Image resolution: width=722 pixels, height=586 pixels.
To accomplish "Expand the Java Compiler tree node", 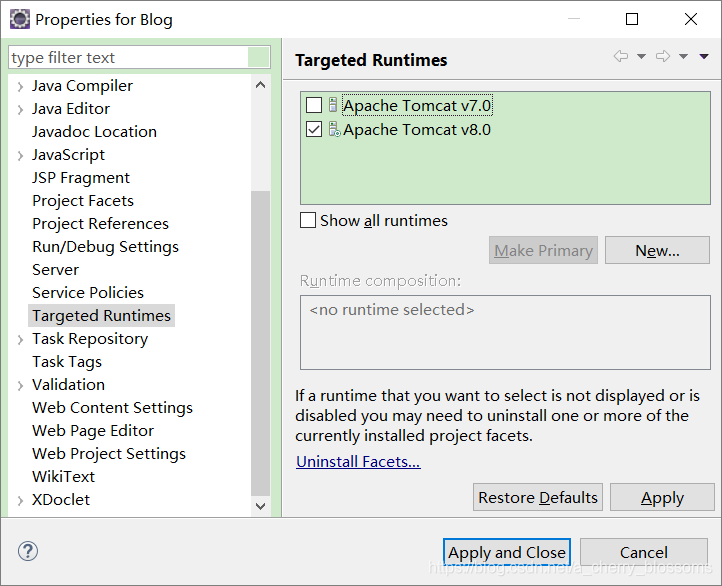I will click(20, 86).
